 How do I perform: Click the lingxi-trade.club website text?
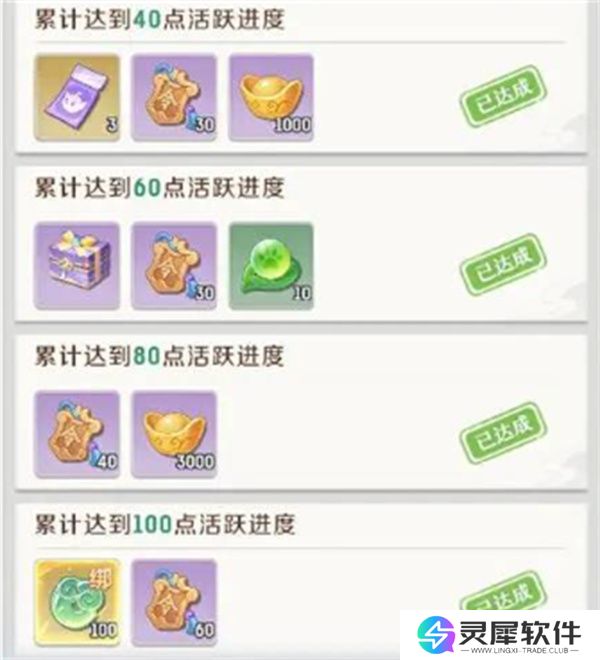tap(520, 651)
